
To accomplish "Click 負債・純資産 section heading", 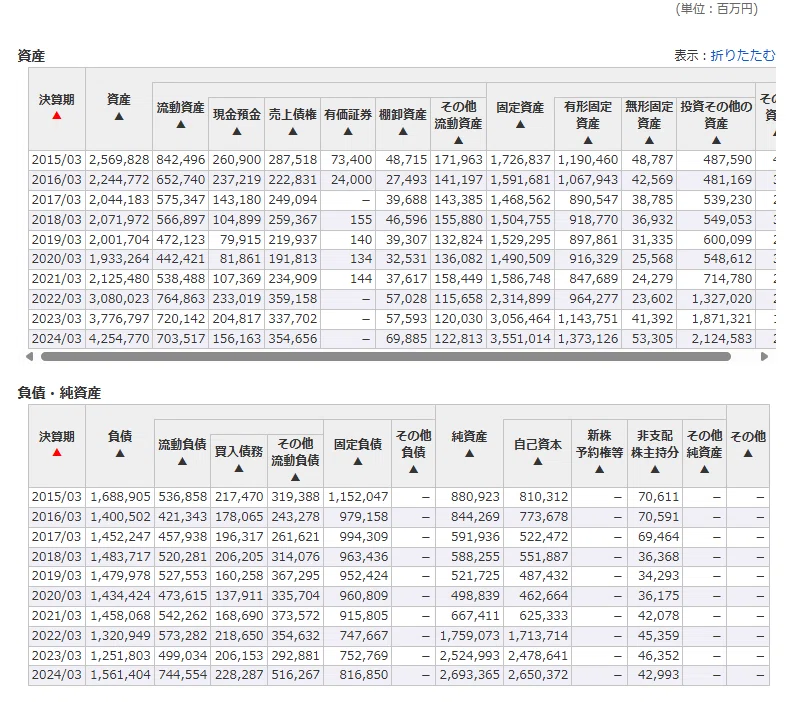I will click(x=59, y=393).
